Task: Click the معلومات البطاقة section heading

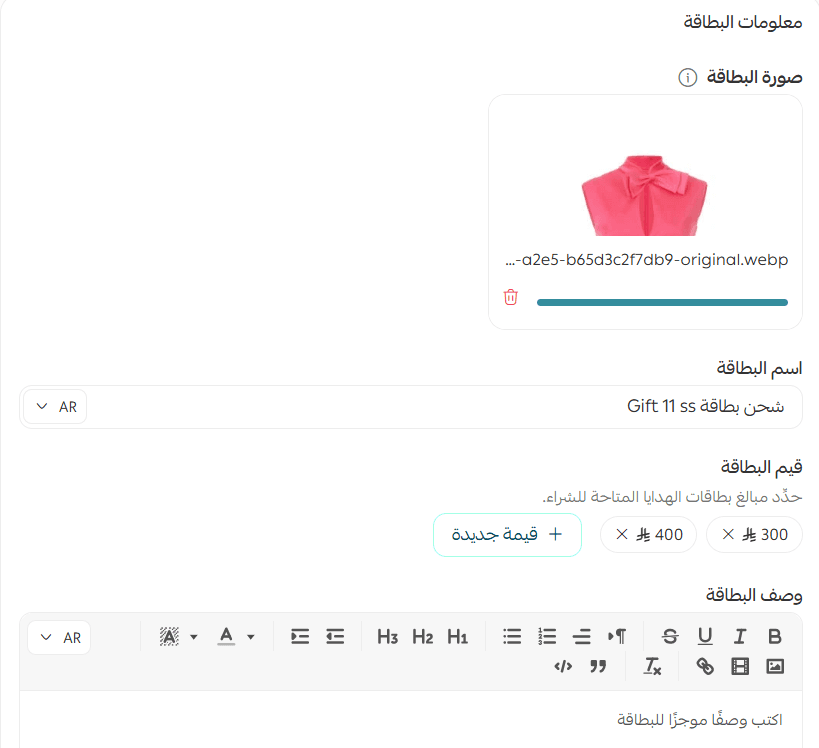Action: tap(743, 22)
